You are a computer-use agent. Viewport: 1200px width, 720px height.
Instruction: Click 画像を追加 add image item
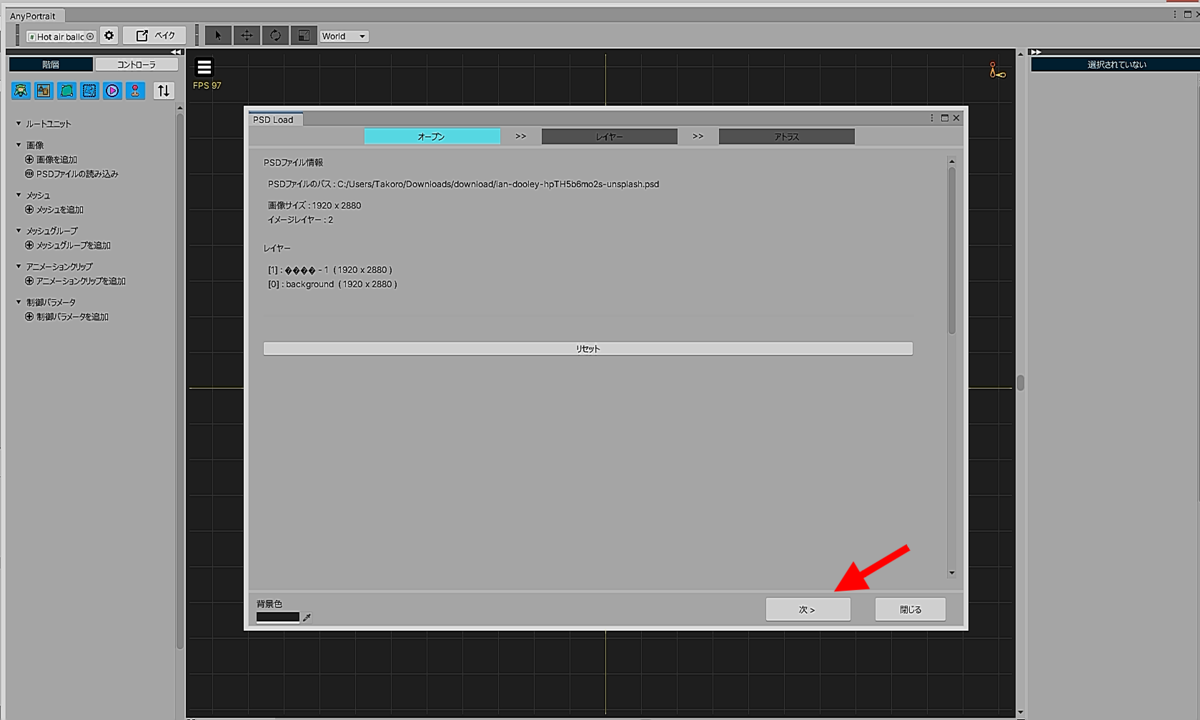[x=52, y=160]
